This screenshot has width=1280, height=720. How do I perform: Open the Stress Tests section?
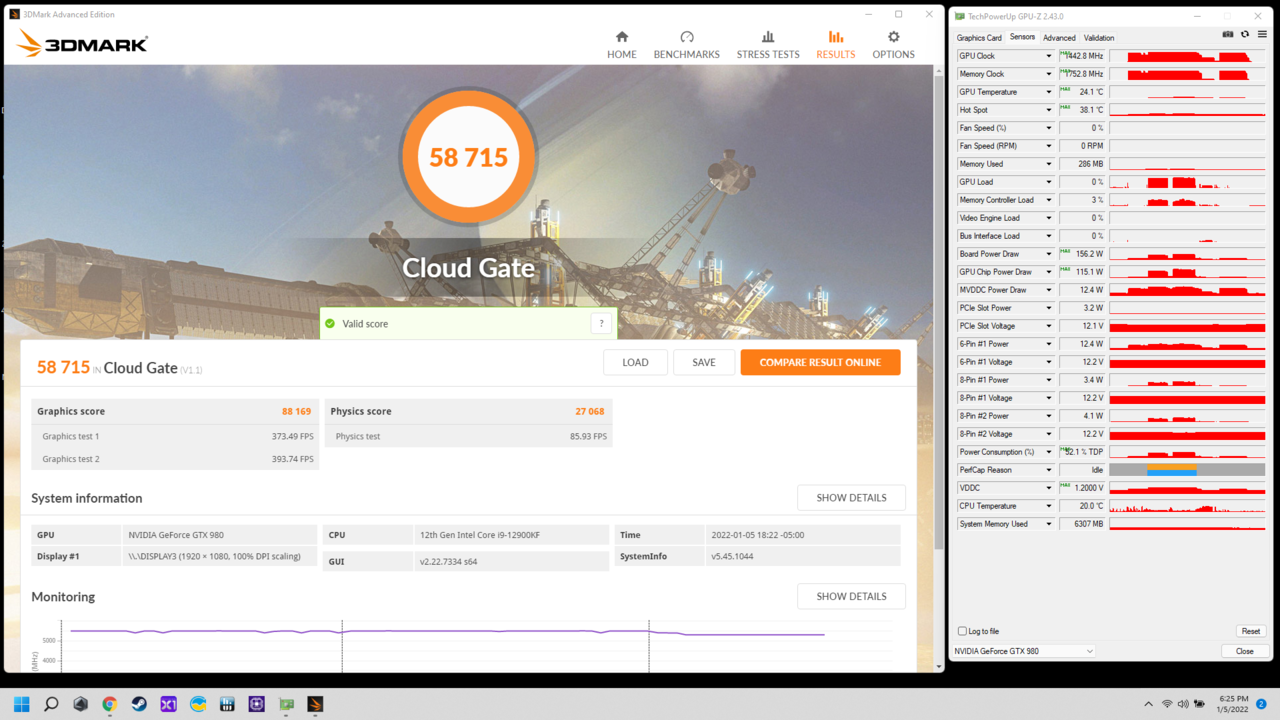[x=767, y=44]
